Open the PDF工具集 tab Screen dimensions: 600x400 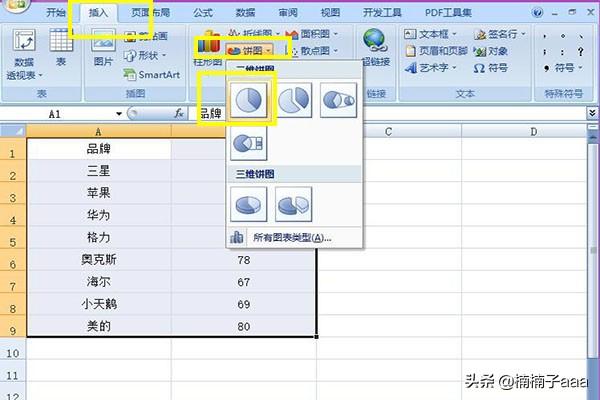[448, 13]
